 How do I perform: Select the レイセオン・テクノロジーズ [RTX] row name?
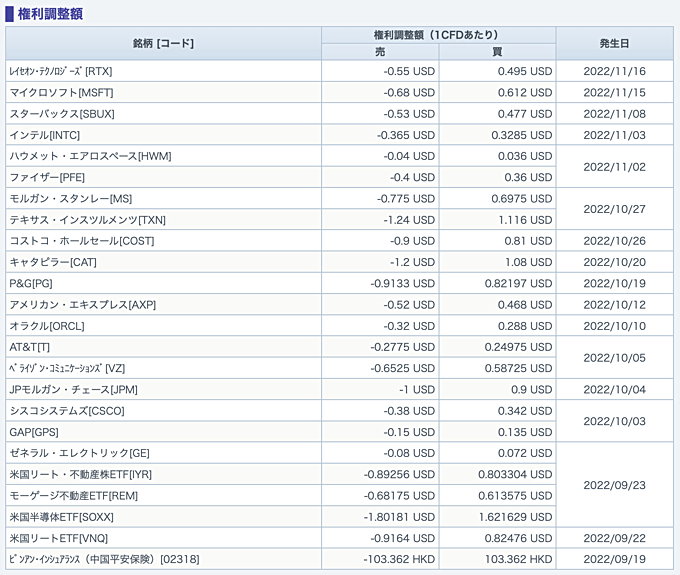click(x=61, y=71)
